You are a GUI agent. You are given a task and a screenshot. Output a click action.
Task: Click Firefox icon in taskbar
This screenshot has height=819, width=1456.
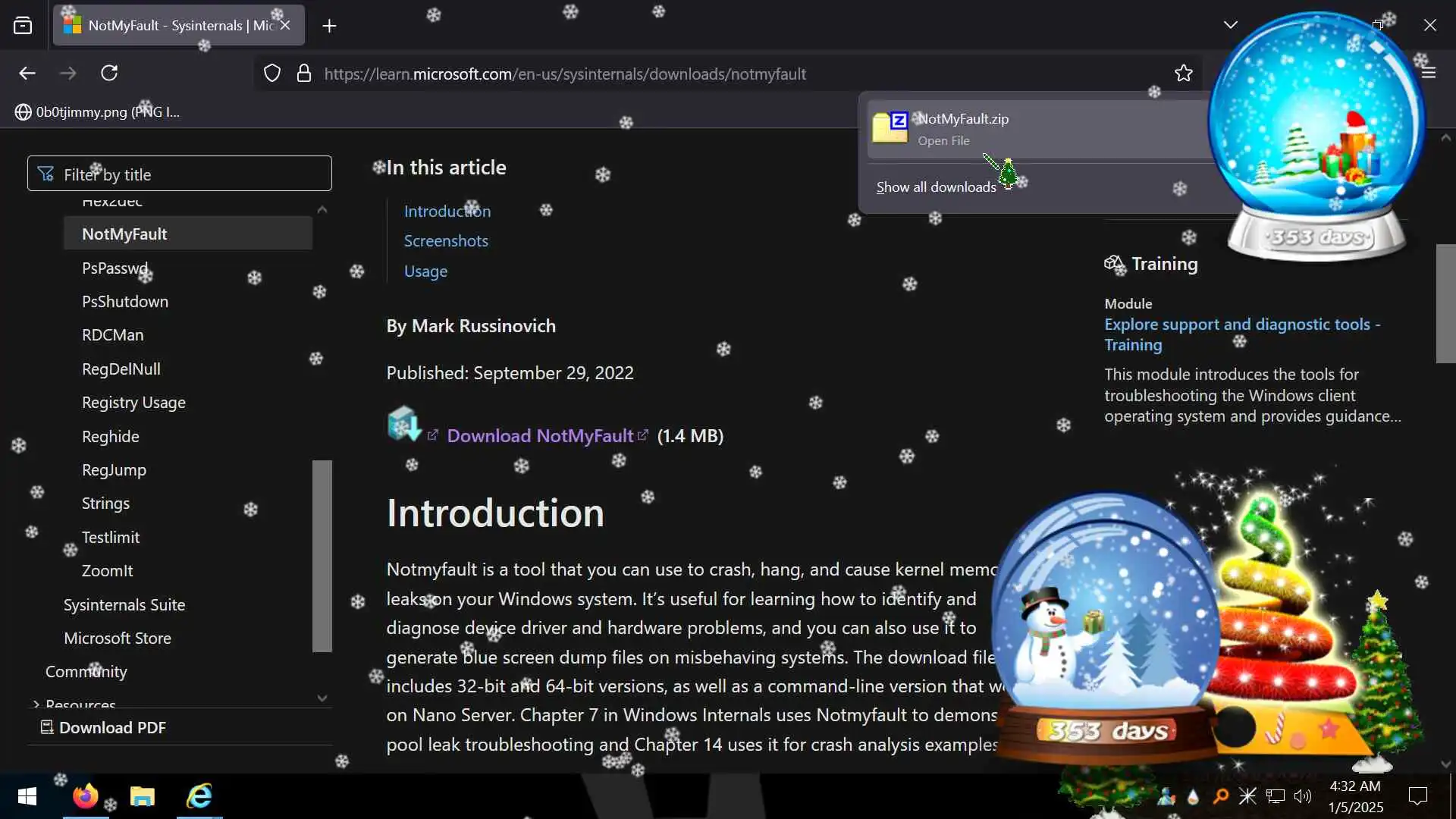(85, 796)
